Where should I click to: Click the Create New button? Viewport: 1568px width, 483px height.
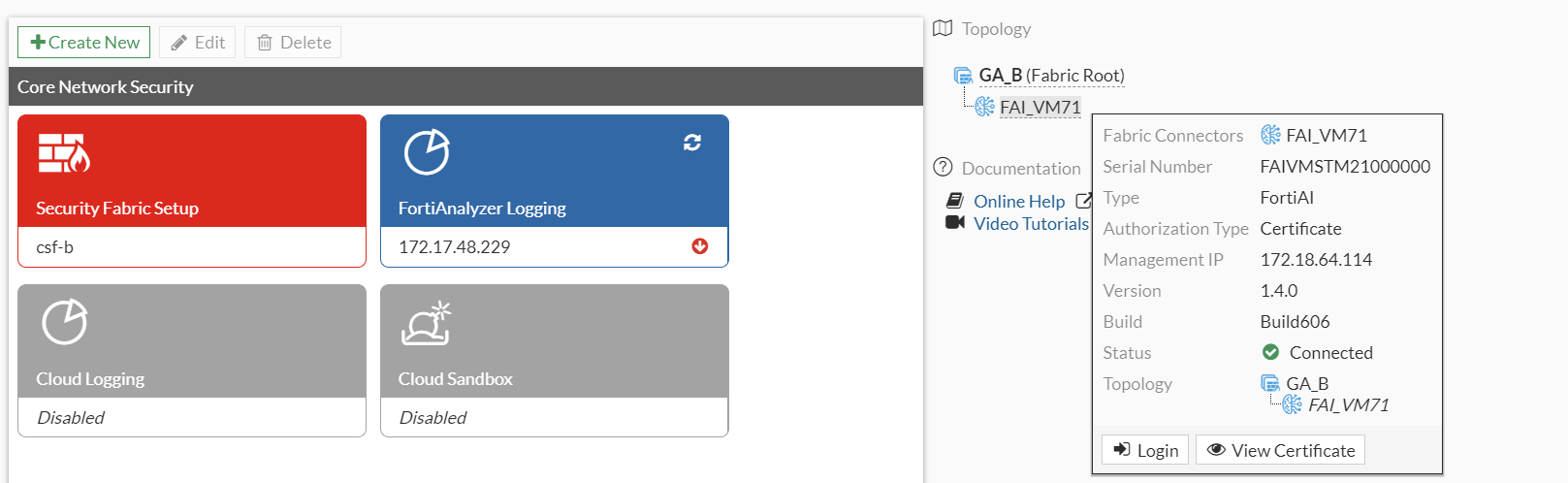(84, 42)
